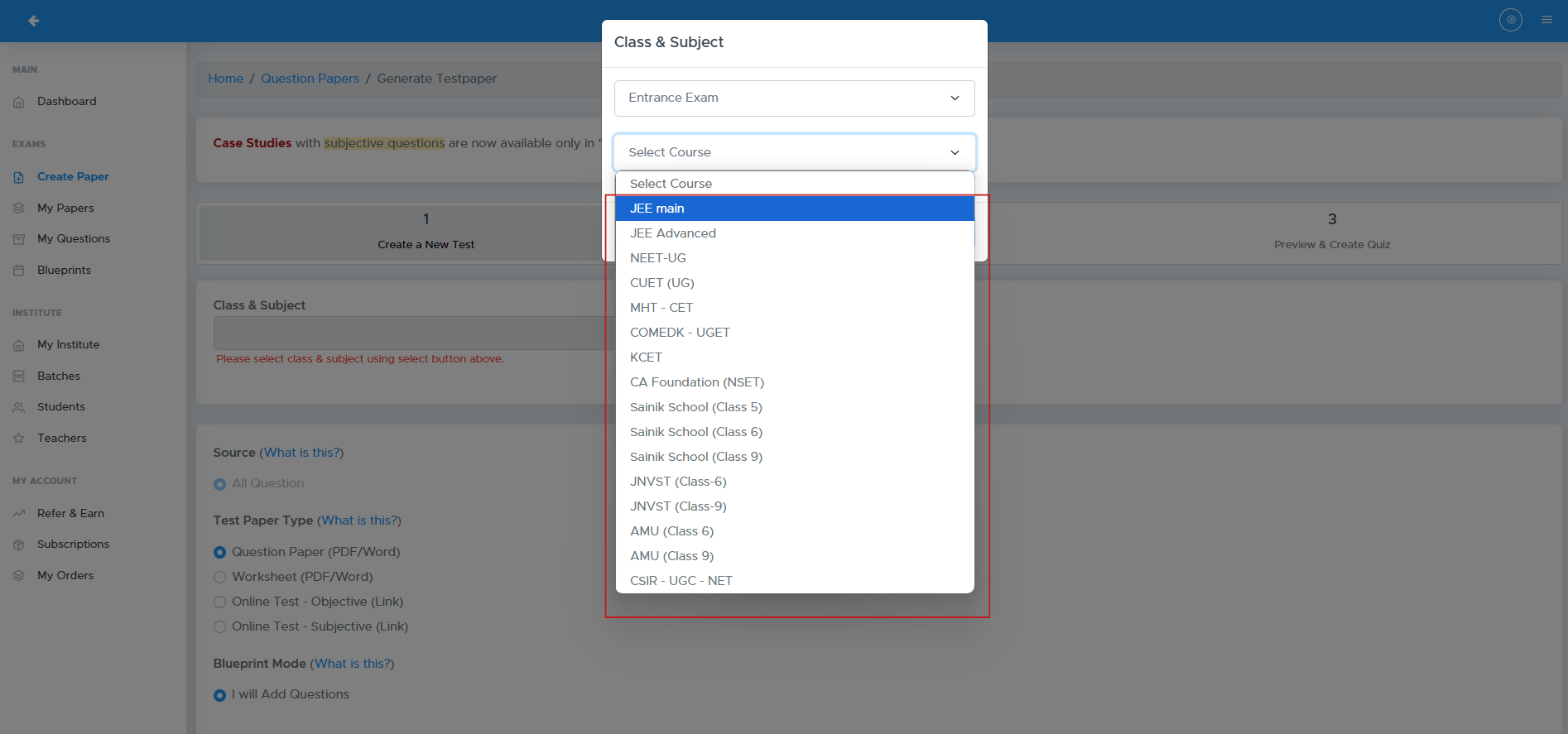Click the back arrow icon in header
This screenshot has width=1568, height=734.
33,21
